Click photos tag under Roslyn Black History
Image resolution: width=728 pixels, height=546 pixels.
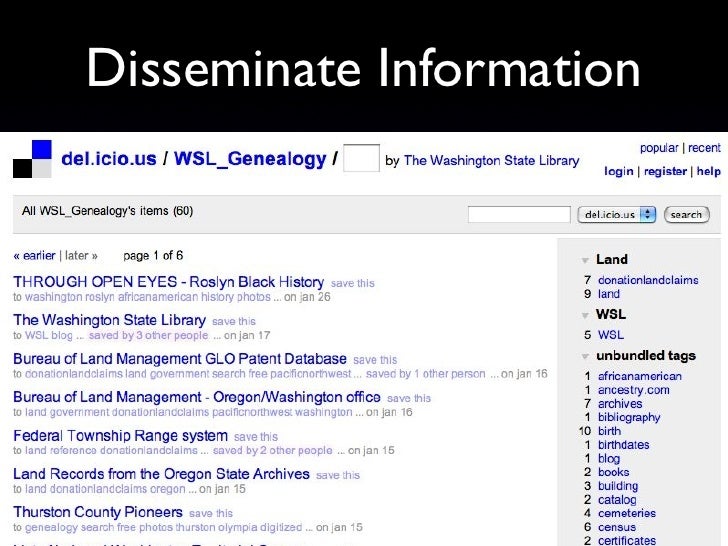[x=254, y=297]
